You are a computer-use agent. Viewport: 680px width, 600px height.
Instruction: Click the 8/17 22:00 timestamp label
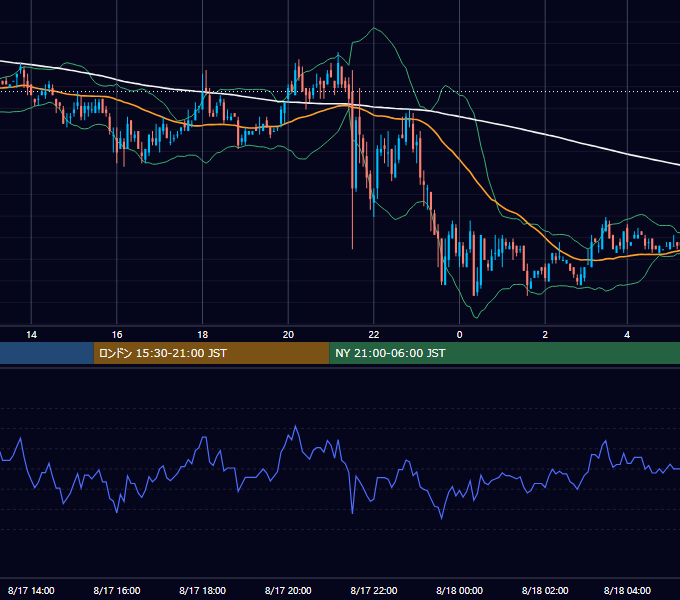point(373,590)
